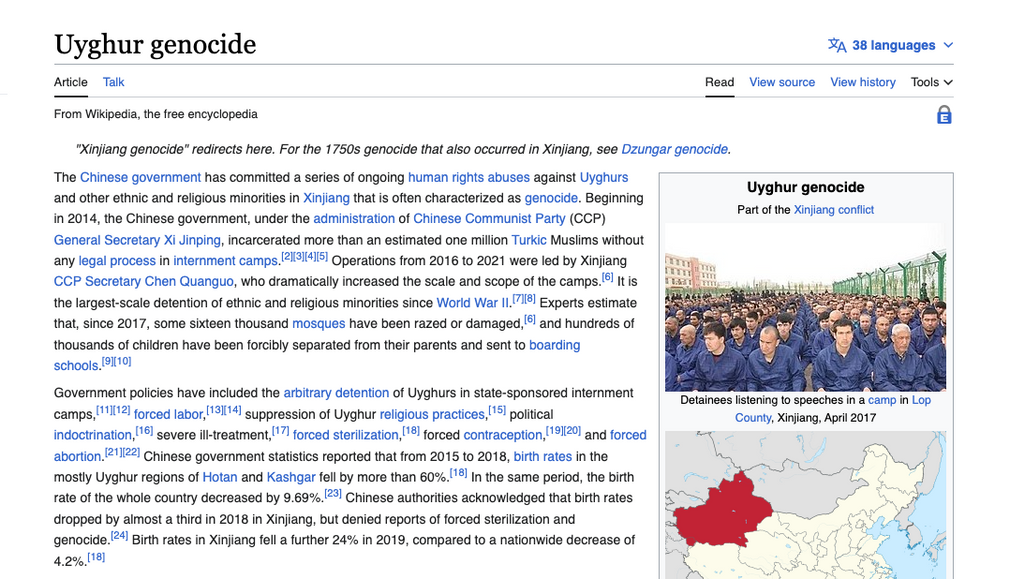Click the translate languages icon
The height and width of the screenshot is (579, 1024).
837,45
